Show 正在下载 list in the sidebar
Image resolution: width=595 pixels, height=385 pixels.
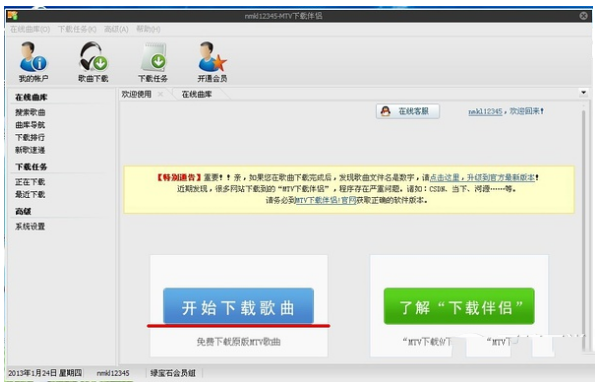30,182
